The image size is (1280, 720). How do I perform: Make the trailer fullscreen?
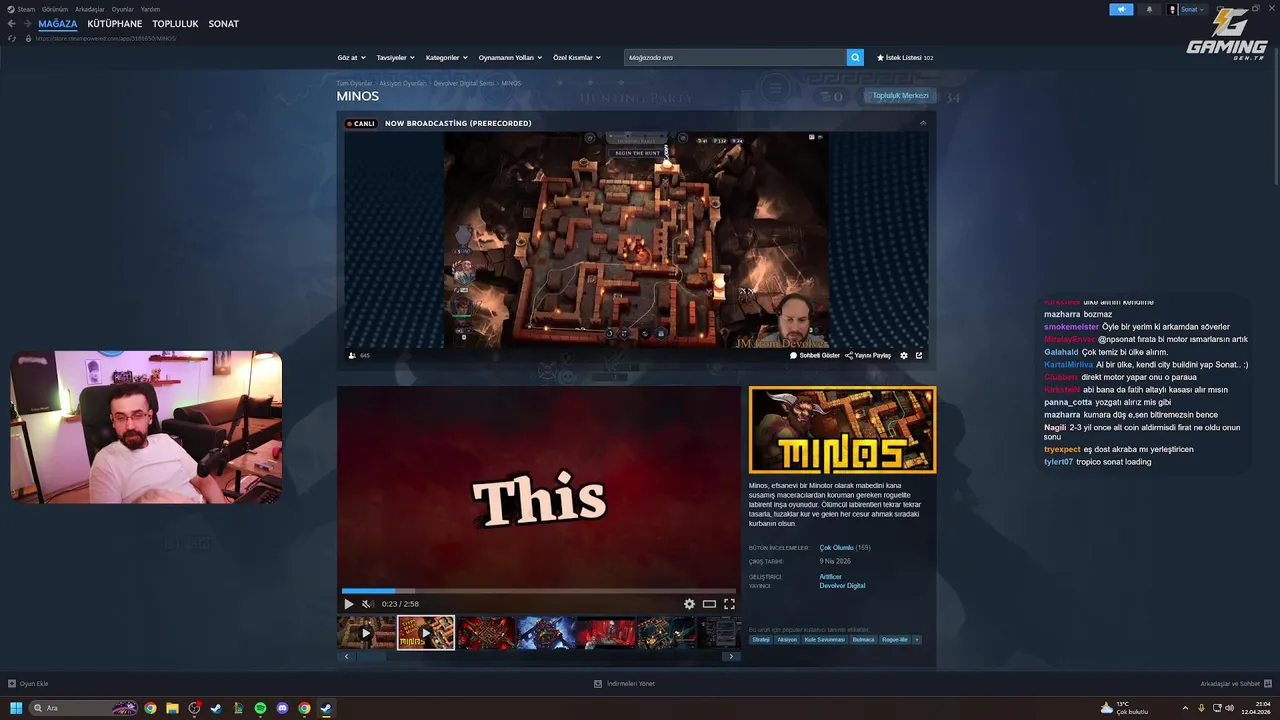(x=729, y=604)
